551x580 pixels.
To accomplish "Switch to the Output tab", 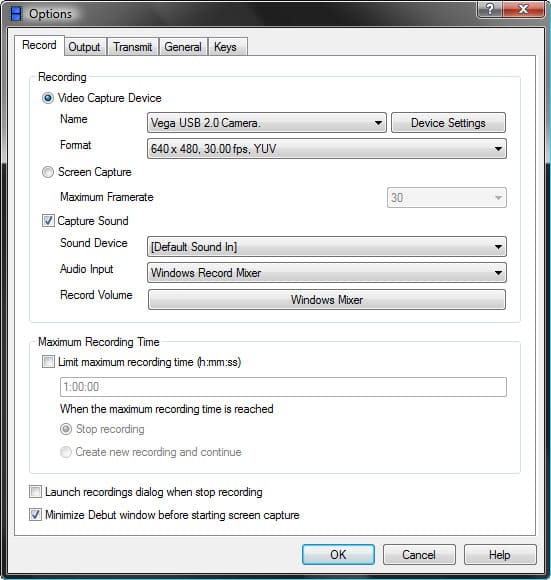I will coord(85,47).
